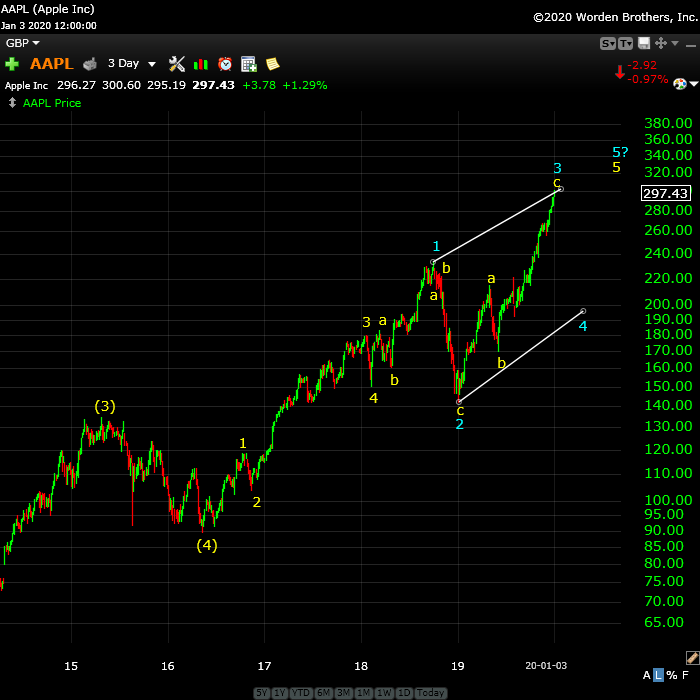This screenshot has width=700, height=700.
Task: Click the YTD range button
Action: pyautogui.click(x=301, y=692)
